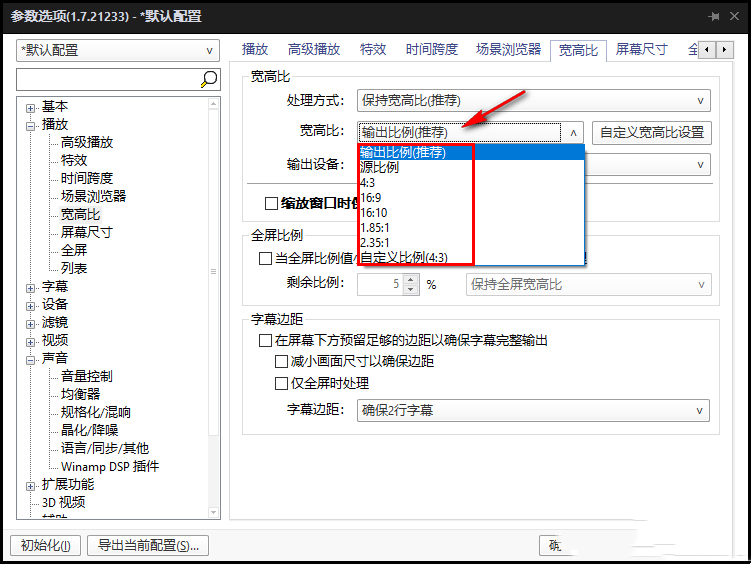The height and width of the screenshot is (564, 751).
Task: Select 语言/同步/其他 in the tree
Action: click(x=105, y=448)
